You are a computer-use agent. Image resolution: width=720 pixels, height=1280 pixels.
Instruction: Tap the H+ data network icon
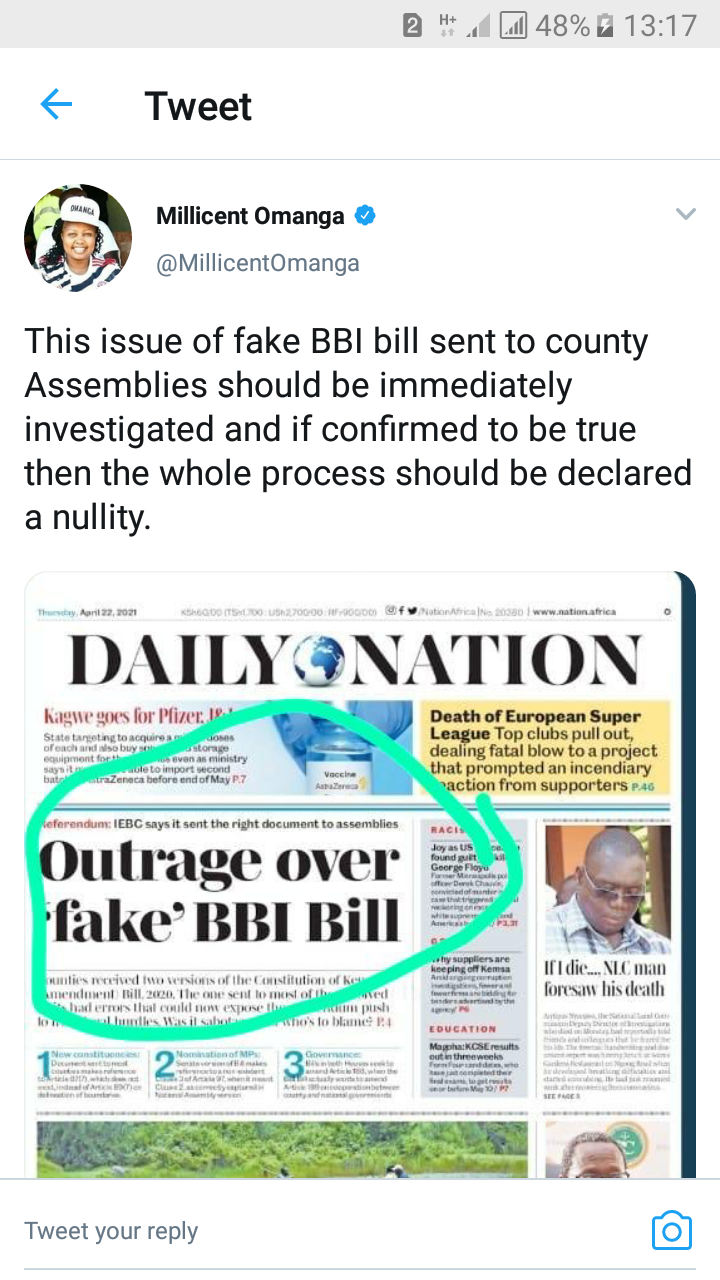448,25
